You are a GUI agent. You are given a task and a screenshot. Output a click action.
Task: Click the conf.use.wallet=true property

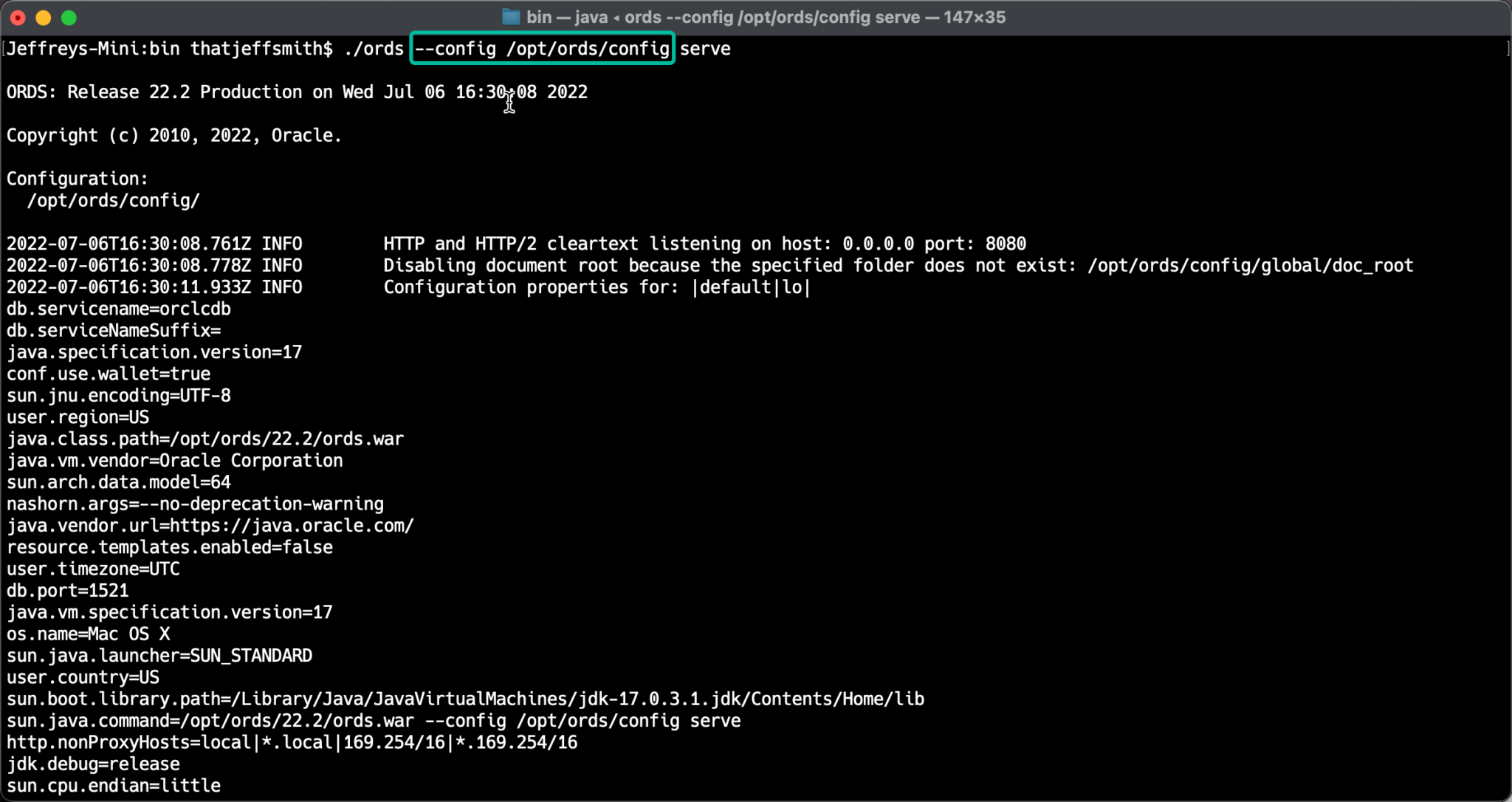coord(108,374)
